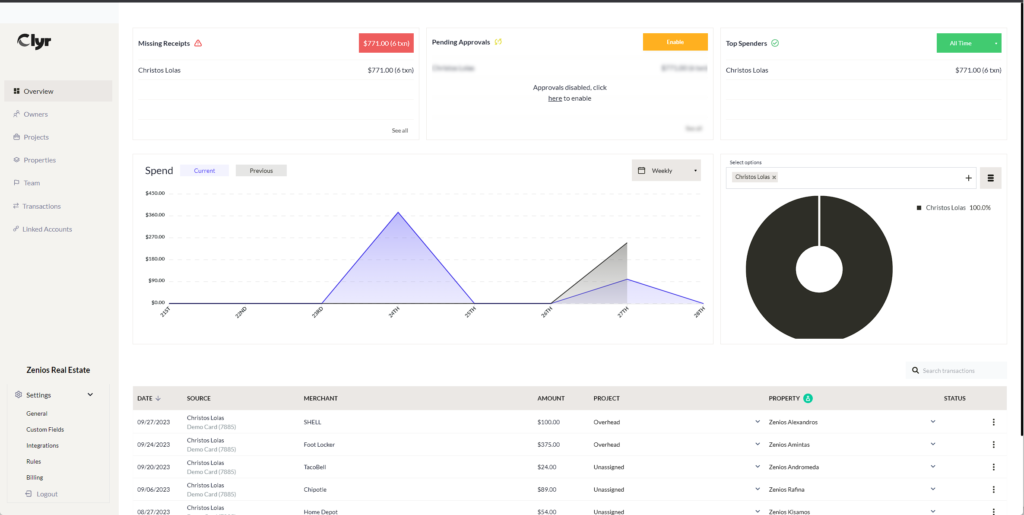The height and width of the screenshot is (515, 1024).
Task: Open three-dot menu for Chipotle row
Action: (993, 490)
